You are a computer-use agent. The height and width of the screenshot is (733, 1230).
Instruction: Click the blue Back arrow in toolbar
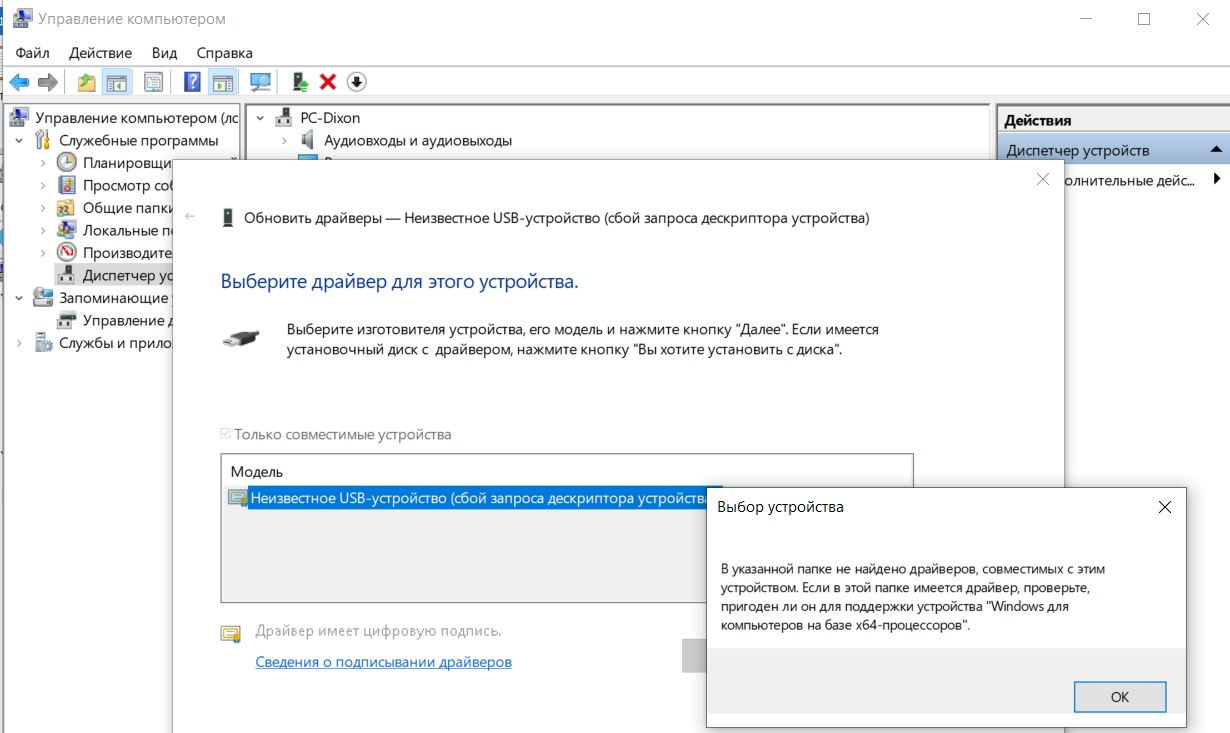coord(19,82)
